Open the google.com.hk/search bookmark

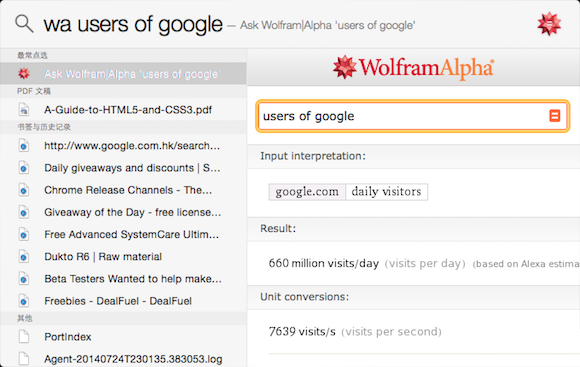click(x=123, y=146)
